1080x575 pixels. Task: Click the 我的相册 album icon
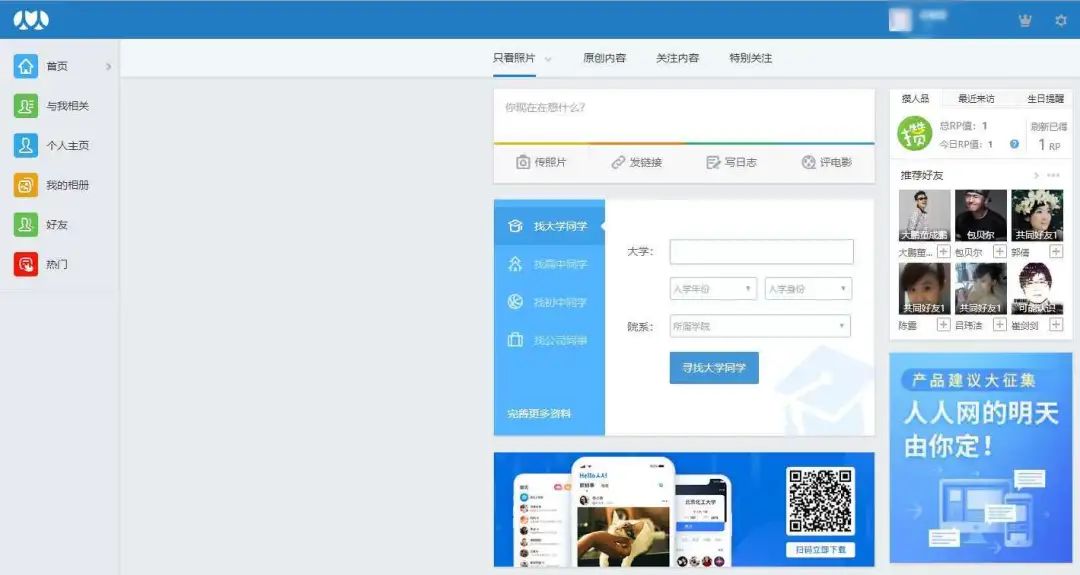coord(25,185)
